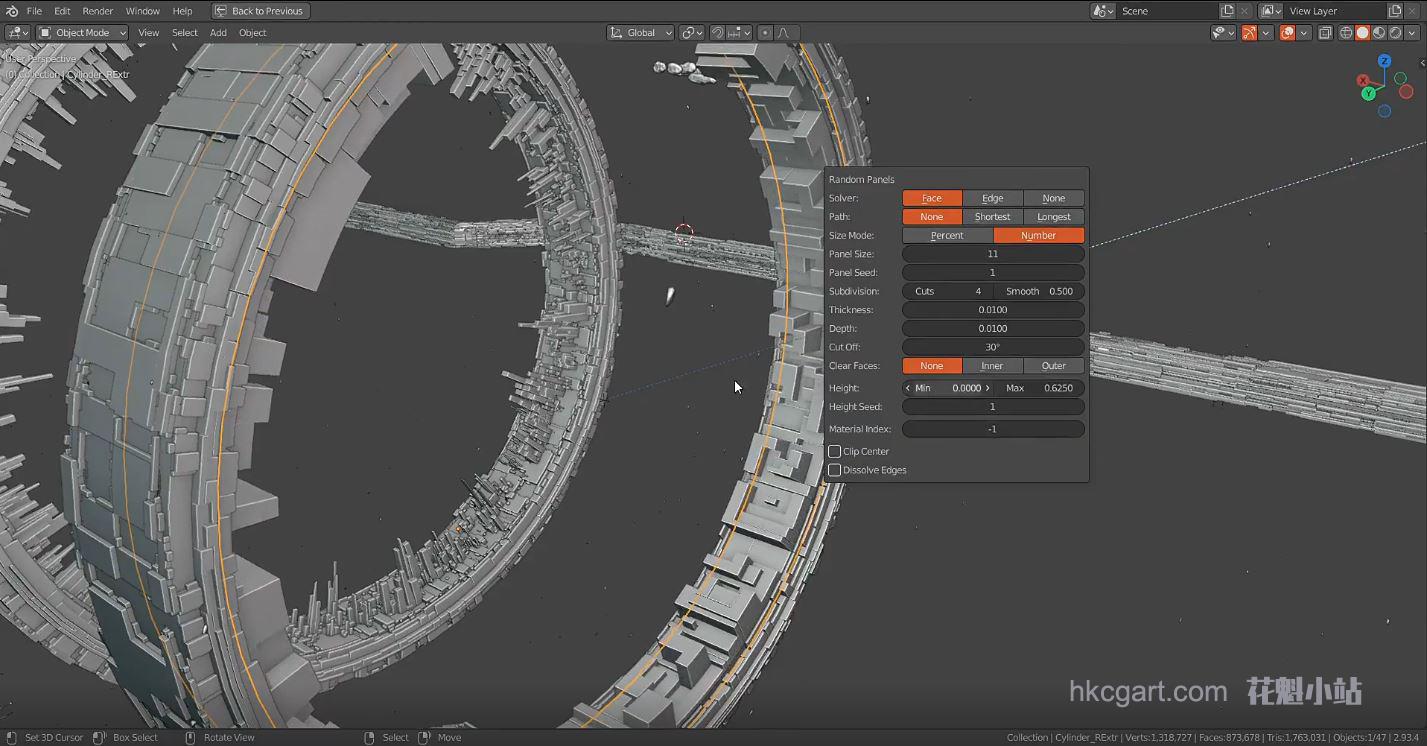1427x746 pixels.
Task: Click Back to Previous button
Action: click(260, 11)
